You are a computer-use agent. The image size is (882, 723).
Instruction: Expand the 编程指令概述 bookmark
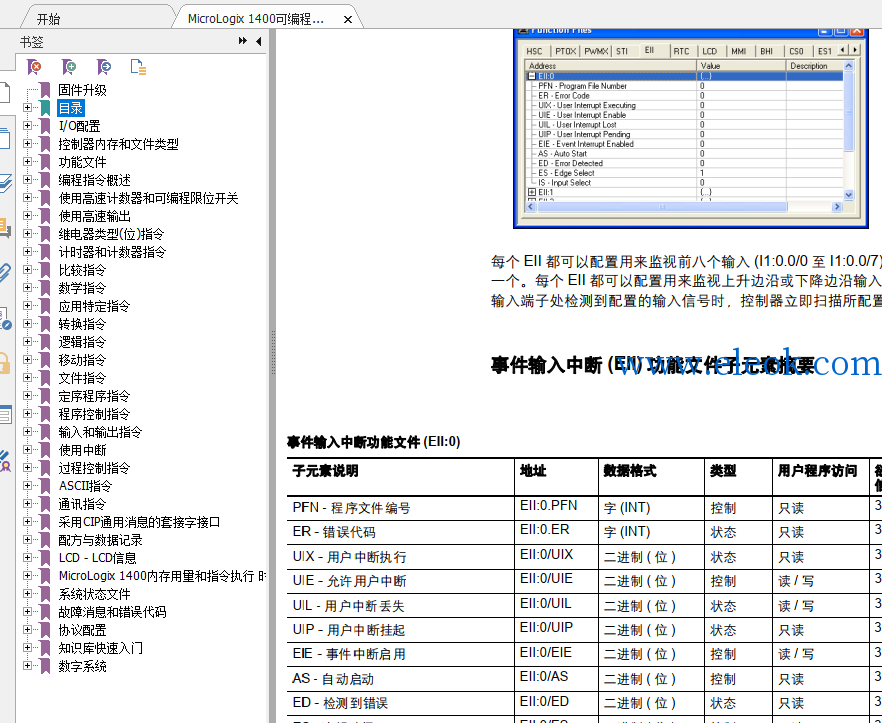(x=27, y=179)
